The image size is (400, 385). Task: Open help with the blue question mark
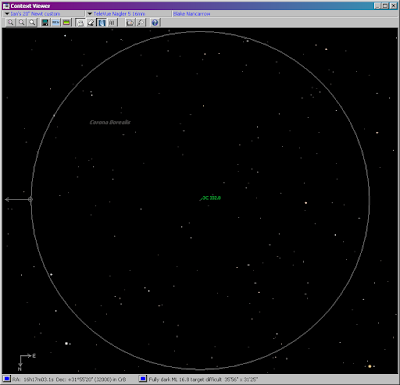coord(155,22)
